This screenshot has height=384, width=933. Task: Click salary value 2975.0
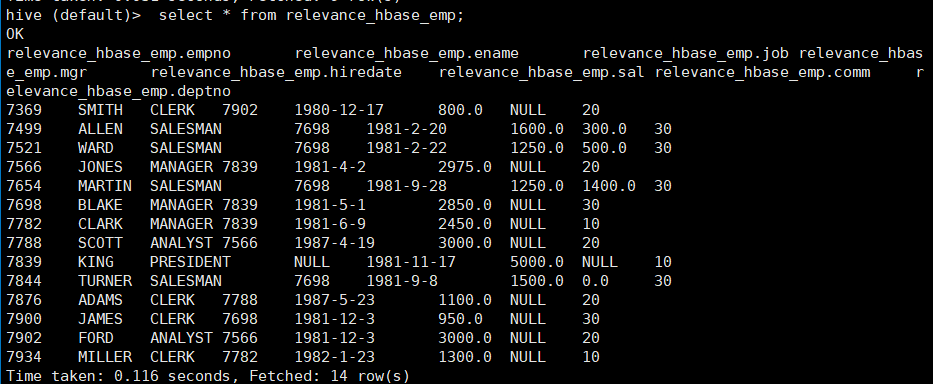point(465,167)
